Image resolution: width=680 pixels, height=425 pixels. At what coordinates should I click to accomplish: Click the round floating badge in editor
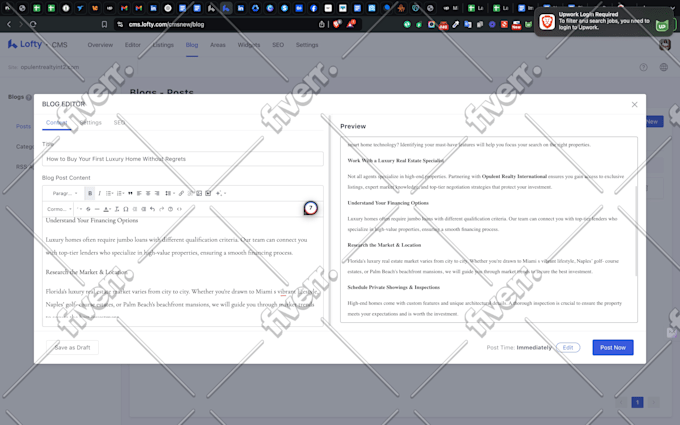311,208
